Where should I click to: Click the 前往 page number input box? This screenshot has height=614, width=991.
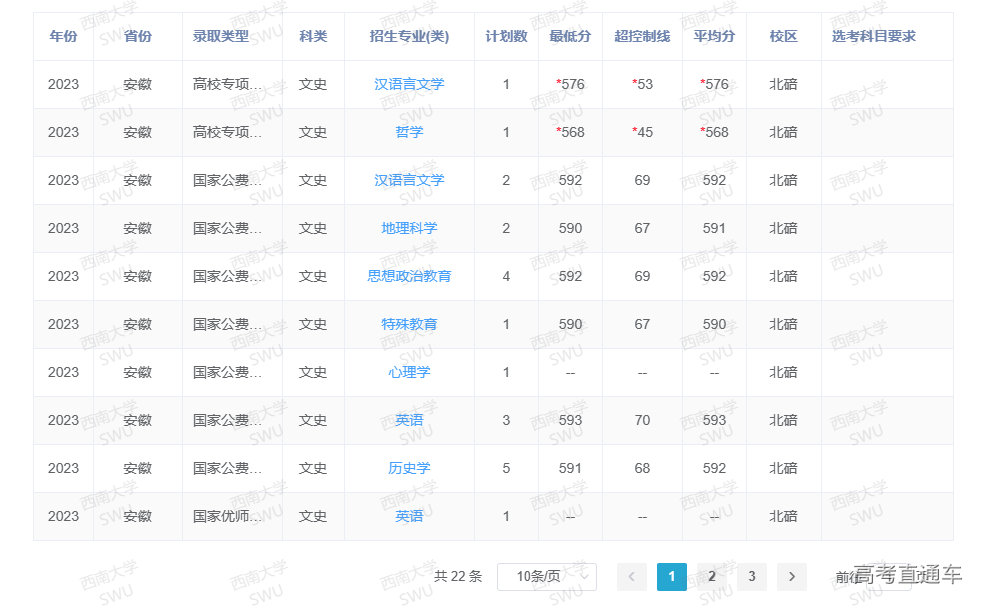click(890, 577)
